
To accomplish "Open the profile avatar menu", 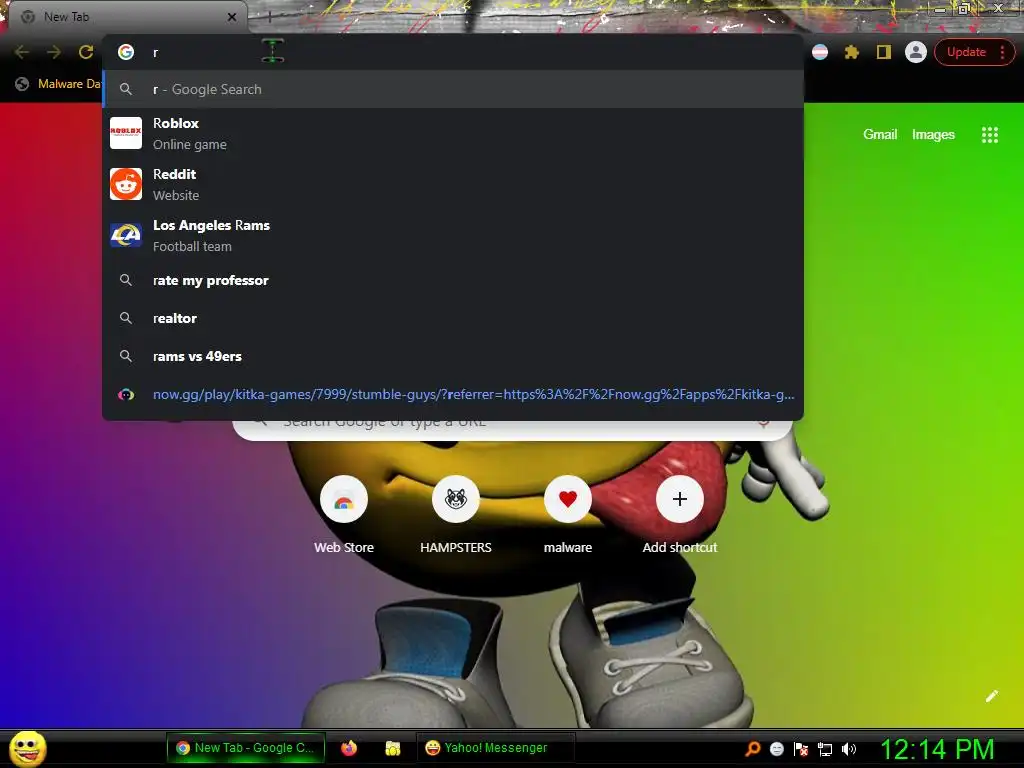I will click(x=916, y=52).
